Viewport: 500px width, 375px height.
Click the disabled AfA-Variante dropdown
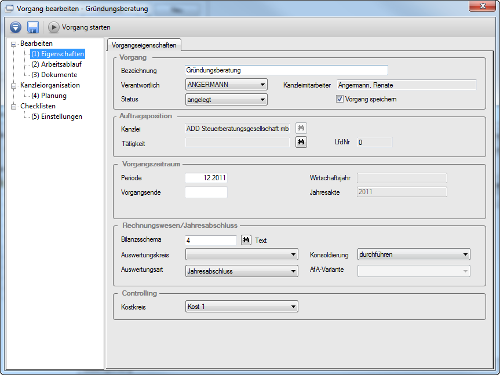click(414, 271)
